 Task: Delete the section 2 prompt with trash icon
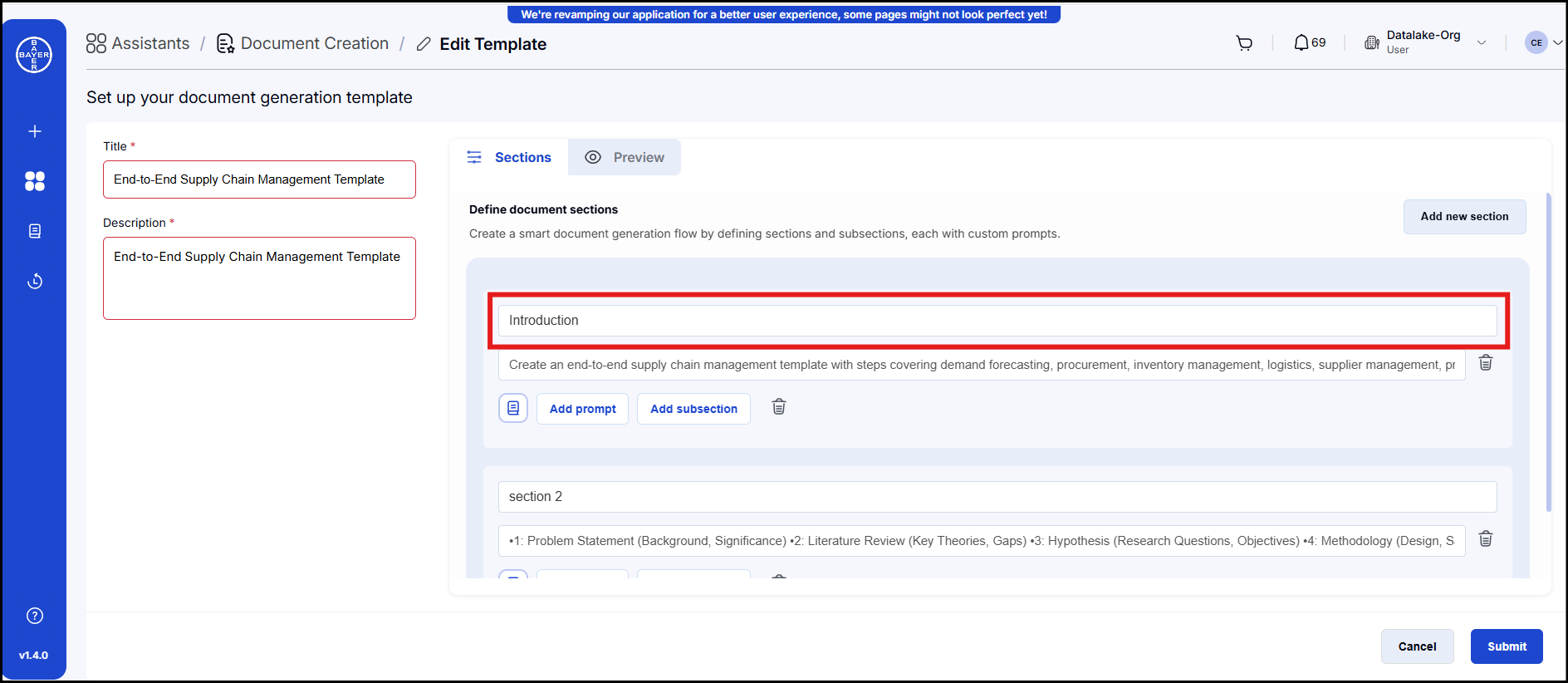(1486, 539)
